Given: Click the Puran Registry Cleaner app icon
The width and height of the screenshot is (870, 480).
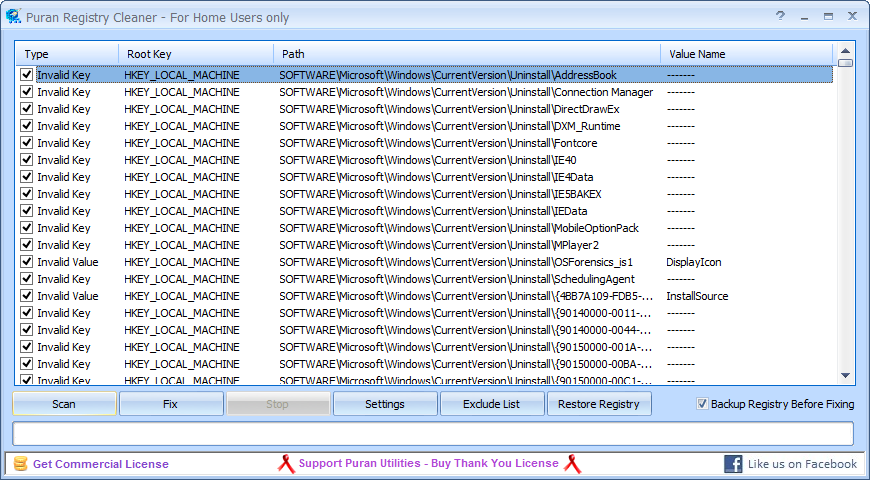Looking at the screenshot, I should [x=13, y=16].
